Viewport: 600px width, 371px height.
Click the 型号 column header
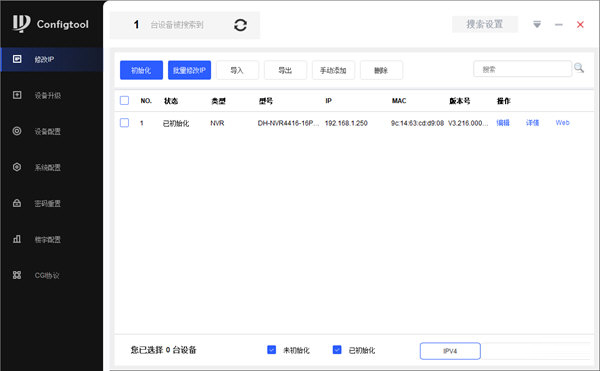(266, 101)
